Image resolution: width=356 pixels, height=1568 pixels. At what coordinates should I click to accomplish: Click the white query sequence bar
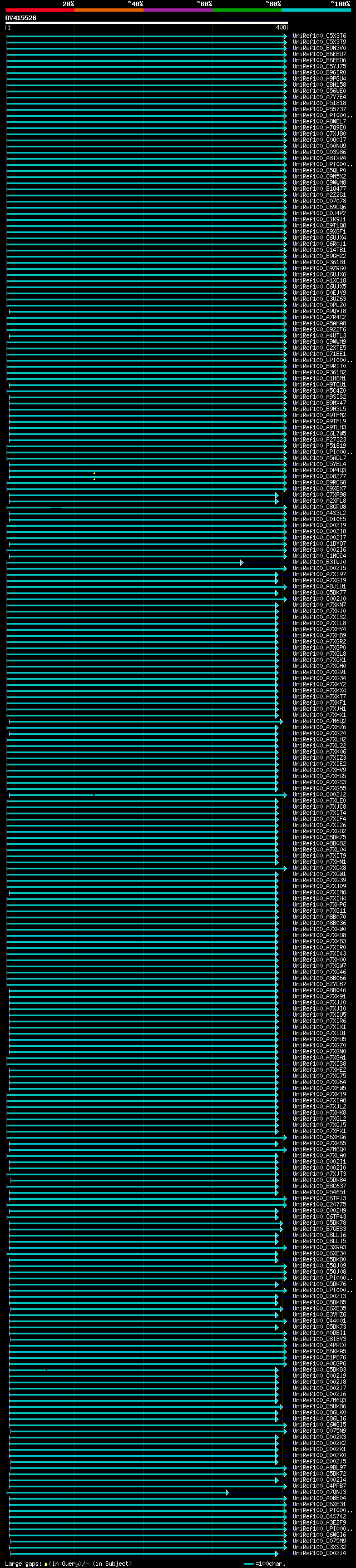pos(147,22)
